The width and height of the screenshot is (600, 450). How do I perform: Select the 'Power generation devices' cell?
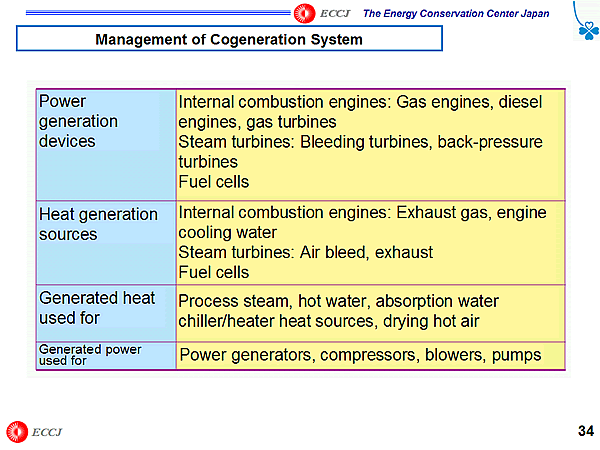(x=106, y=145)
